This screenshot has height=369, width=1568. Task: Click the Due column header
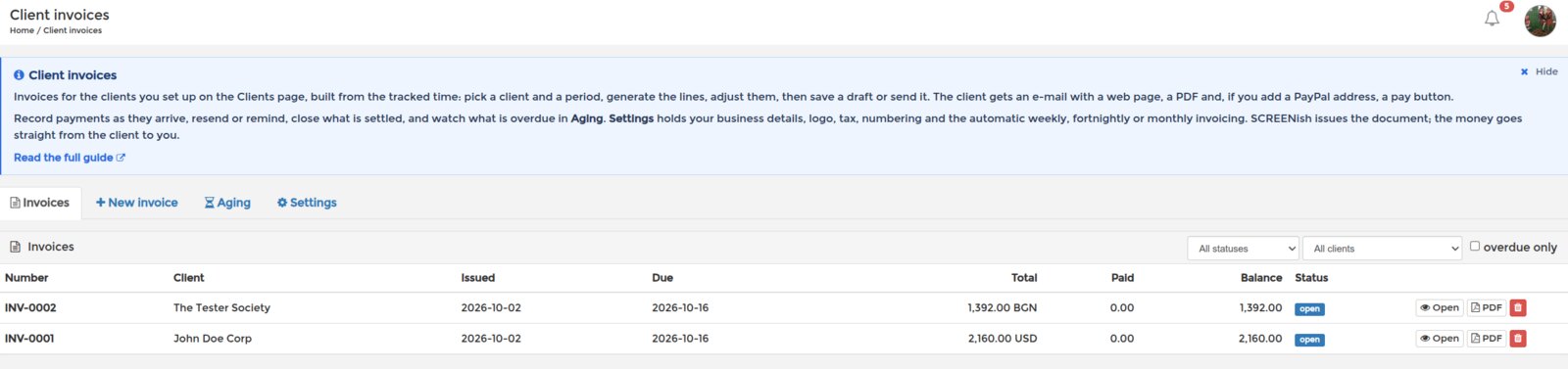662,278
